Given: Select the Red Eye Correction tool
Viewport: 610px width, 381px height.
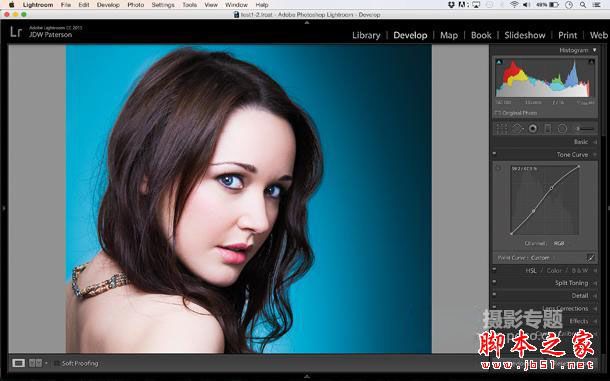Looking at the screenshot, I should [x=533, y=129].
